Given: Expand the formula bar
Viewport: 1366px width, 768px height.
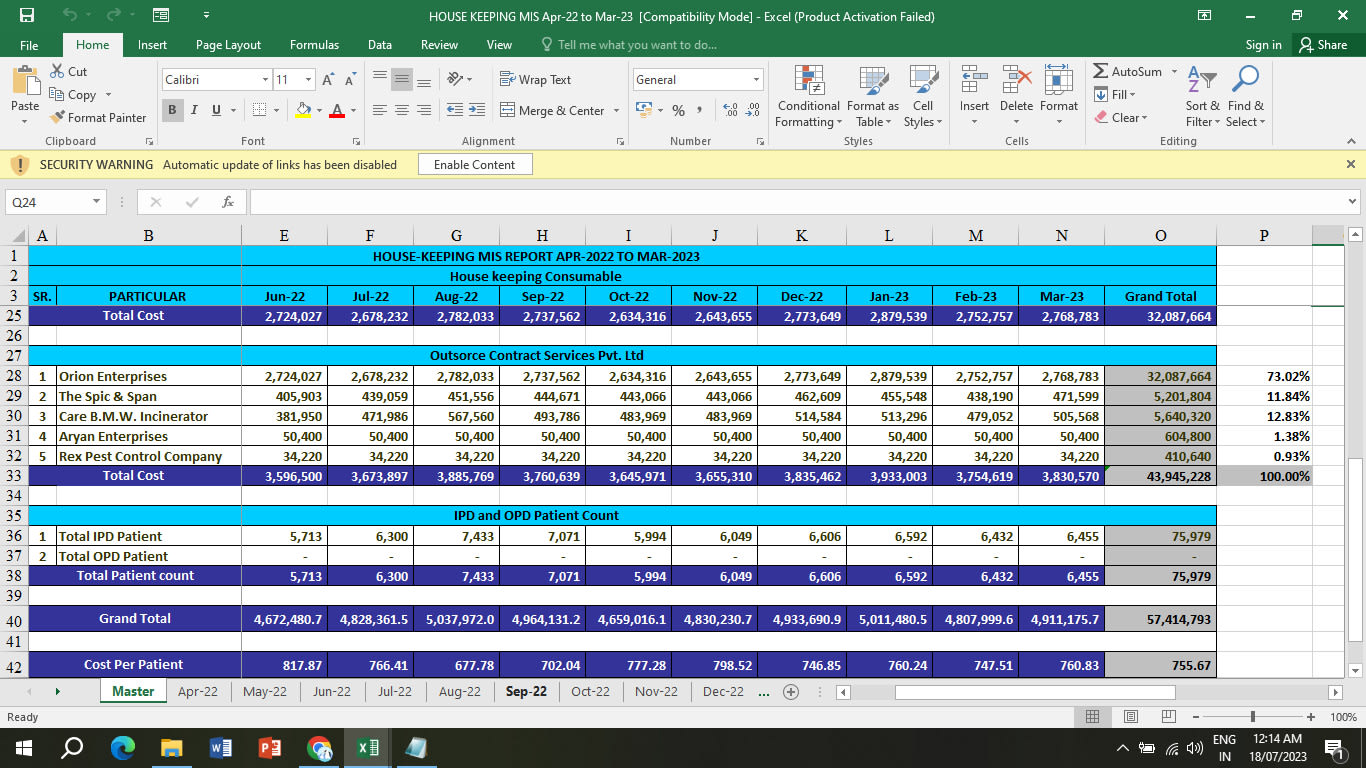Looking at the screenshot, I should tap(1353, 202).
